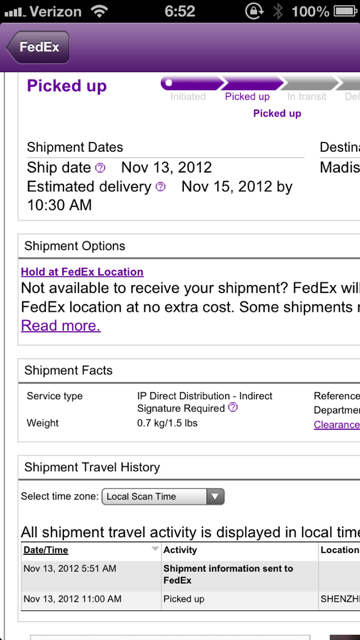Tap the Wi-Fi status icon

100,11
